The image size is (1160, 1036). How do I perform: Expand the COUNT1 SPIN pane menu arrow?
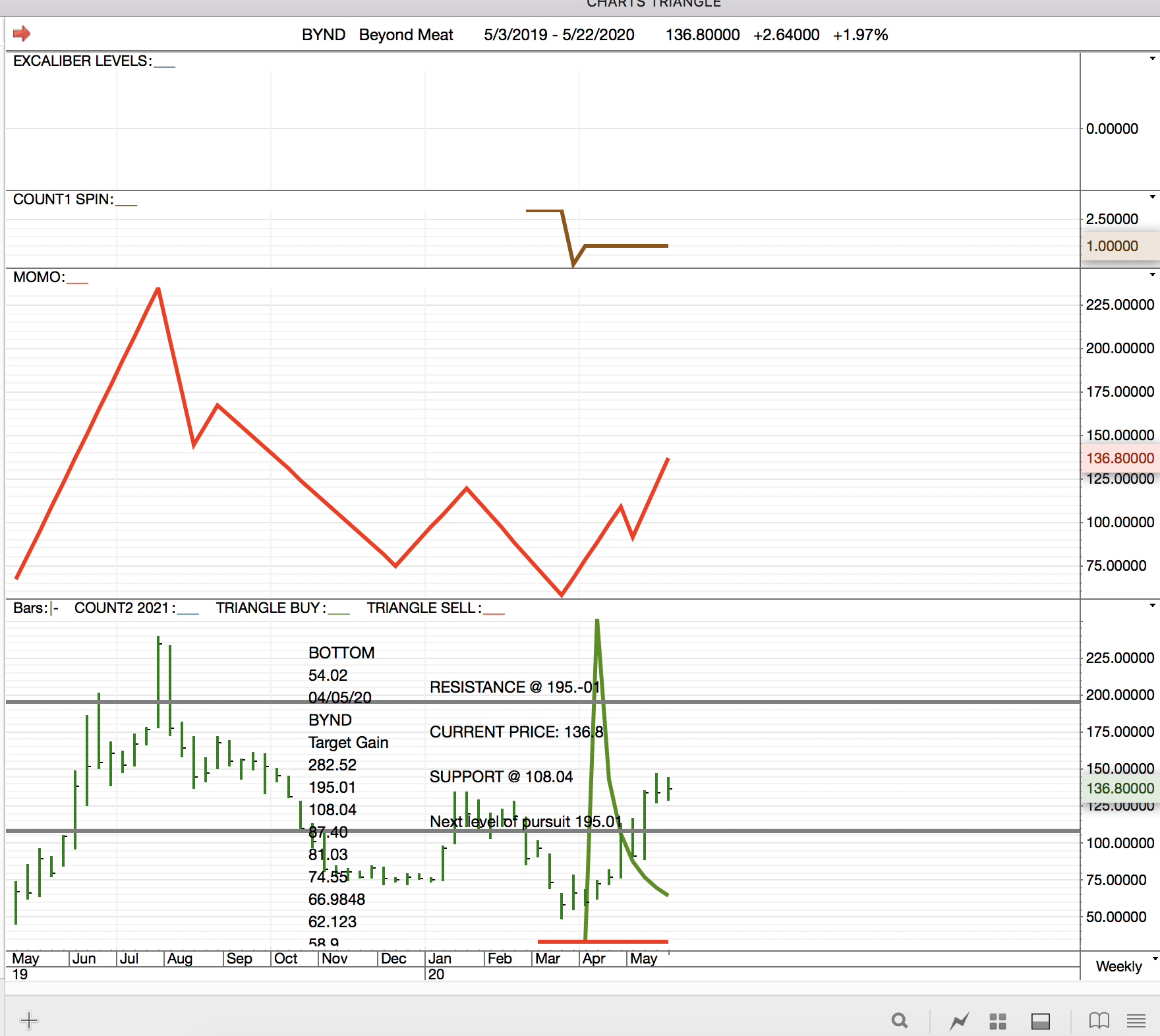(x=1152, y=197)
